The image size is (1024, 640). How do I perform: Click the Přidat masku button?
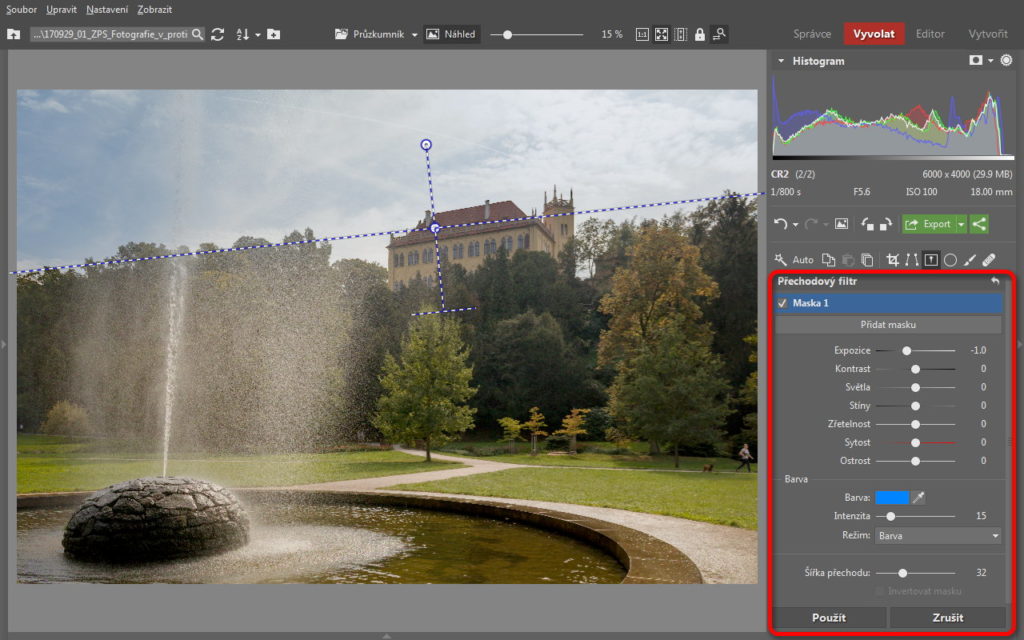click(x=888, y=325)
